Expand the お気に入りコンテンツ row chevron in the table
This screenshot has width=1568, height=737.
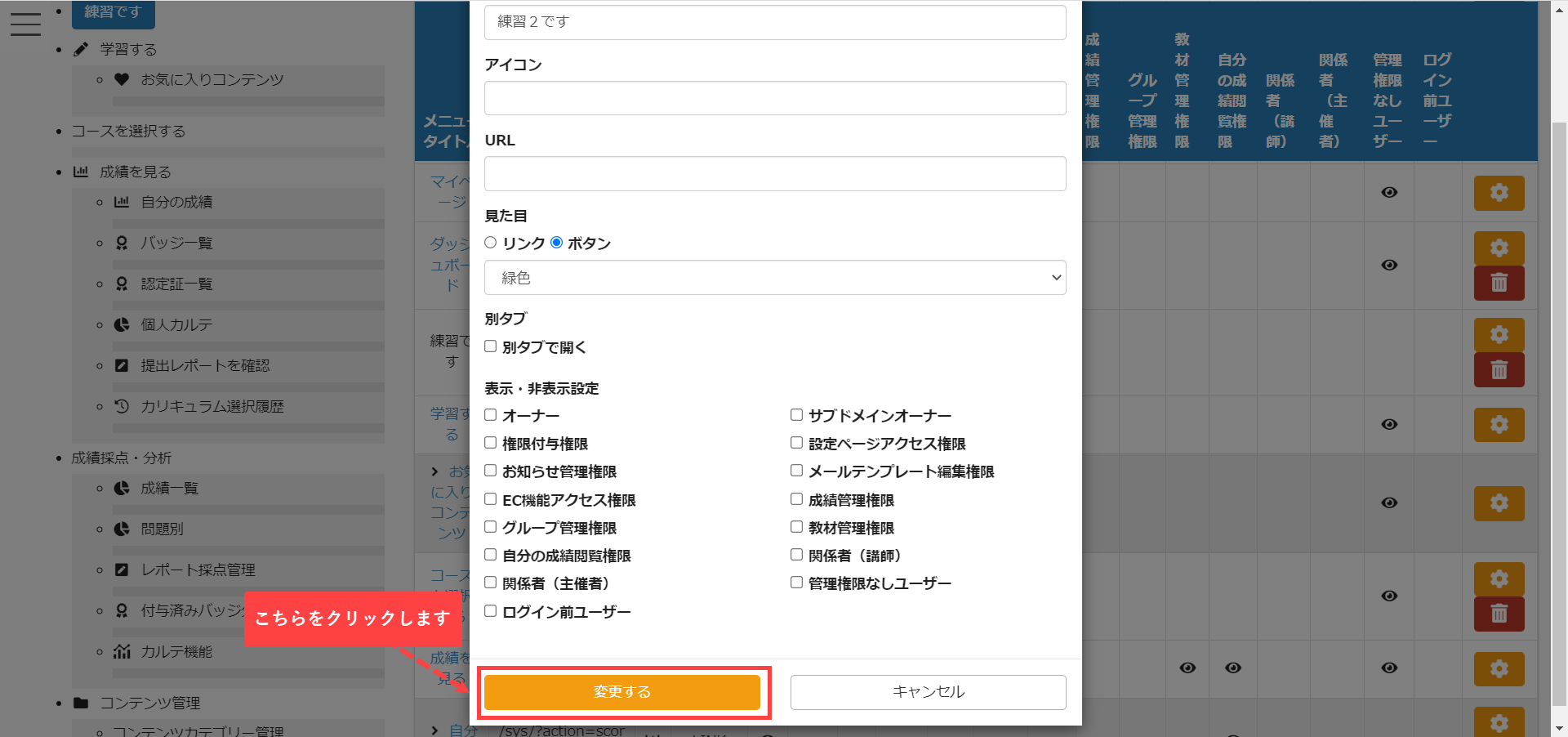click(x=435, y=471)
